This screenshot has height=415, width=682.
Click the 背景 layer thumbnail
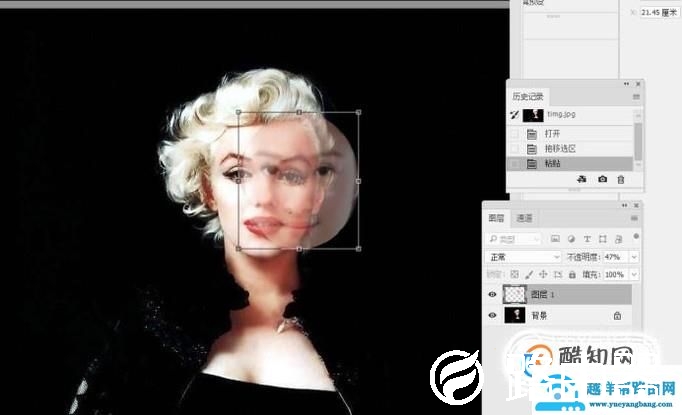click(x=515, y=315)
